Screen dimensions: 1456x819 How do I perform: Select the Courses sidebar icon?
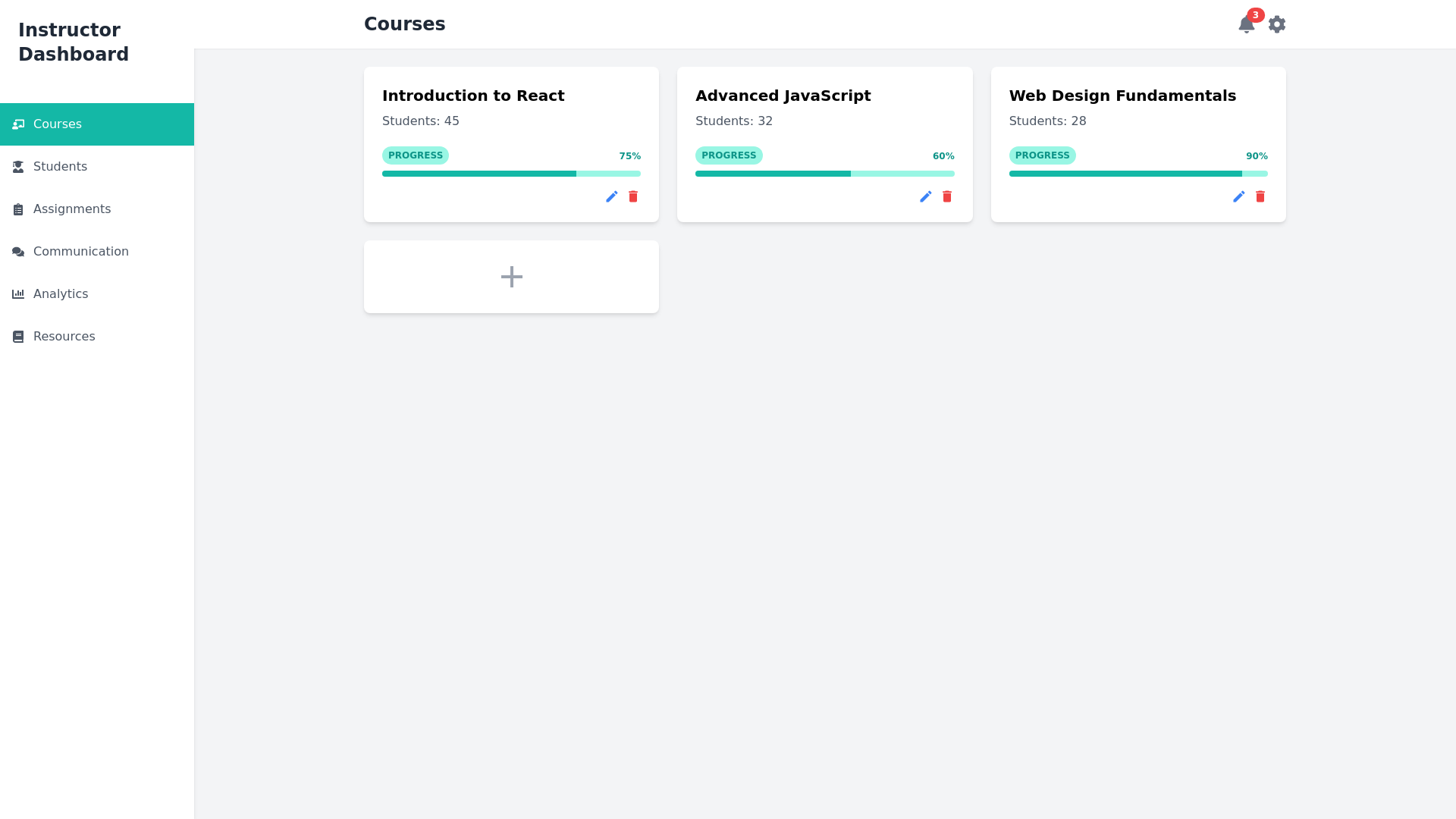click(x=18, y=124)
